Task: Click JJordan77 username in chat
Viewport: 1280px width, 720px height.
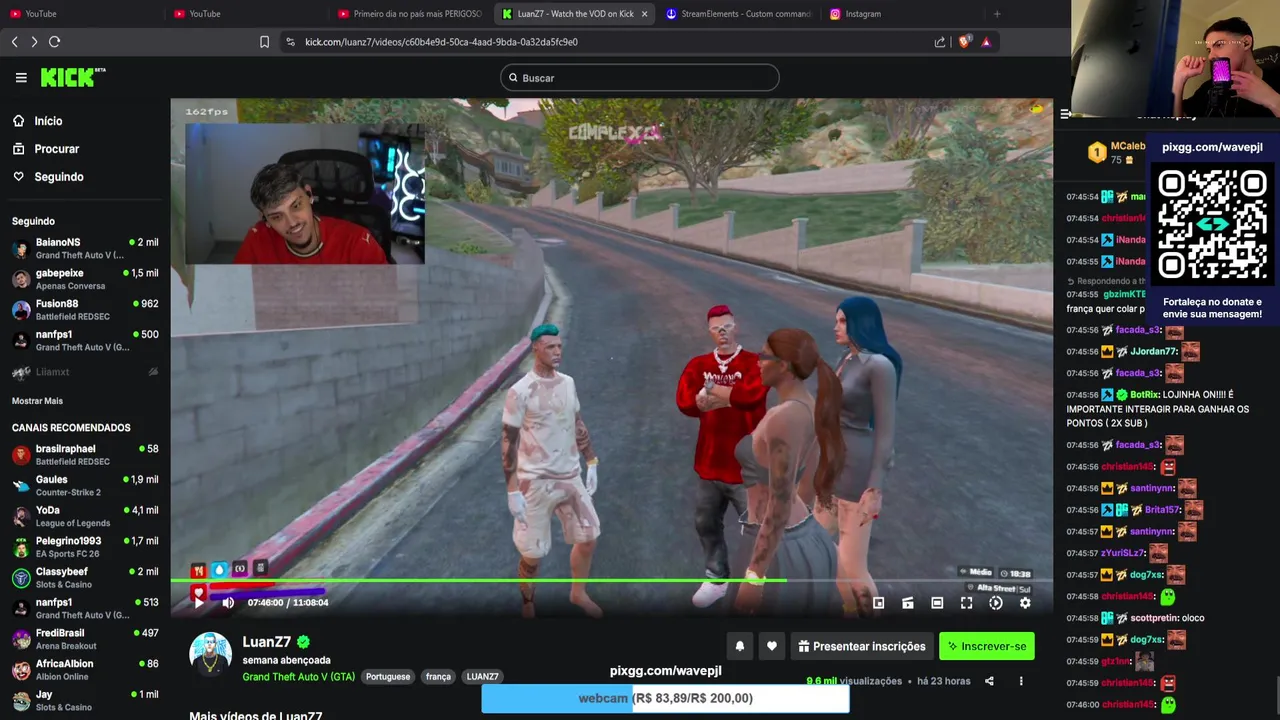Action: coord(1154,352)
